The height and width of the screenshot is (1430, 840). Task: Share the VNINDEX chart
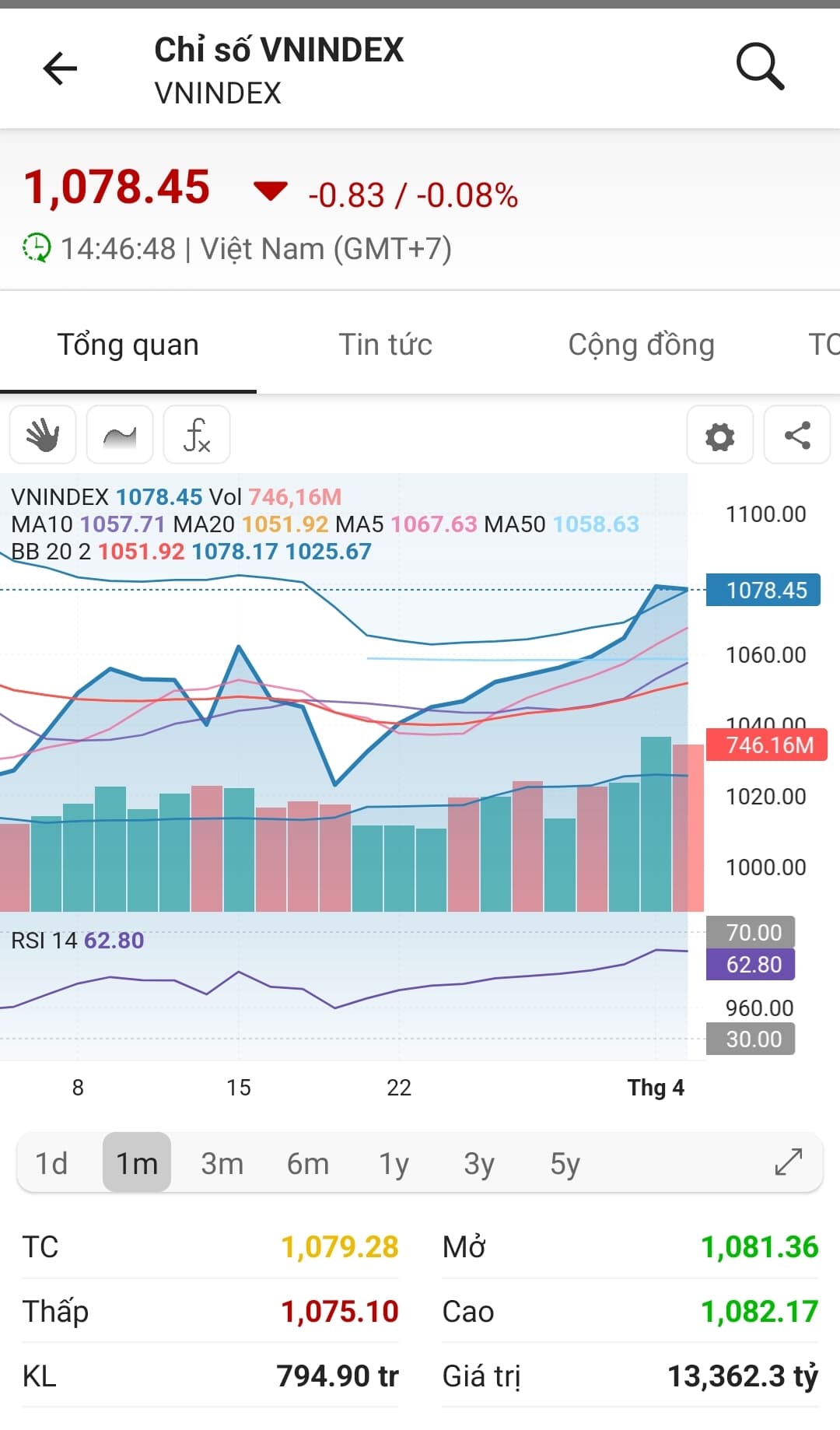click(797, 436)
